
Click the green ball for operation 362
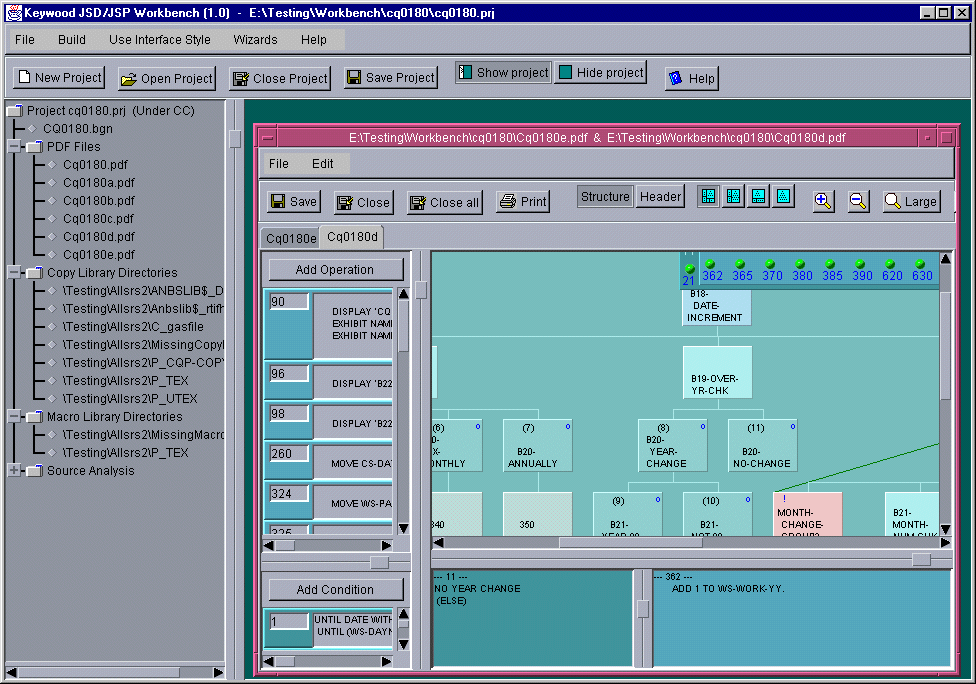click(x=710, y=264)
